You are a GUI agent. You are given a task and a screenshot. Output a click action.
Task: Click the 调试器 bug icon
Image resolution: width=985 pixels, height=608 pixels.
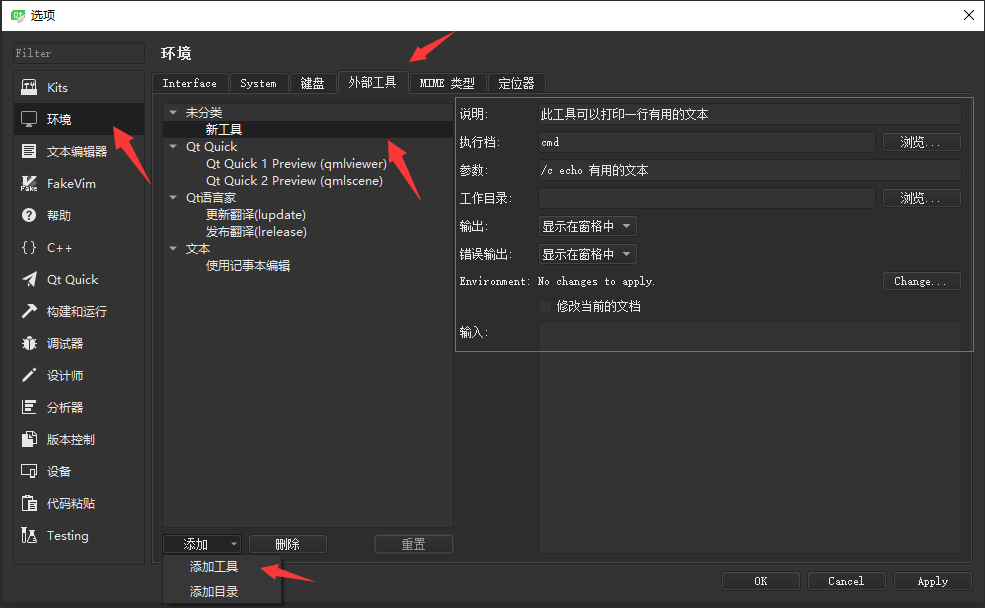[x=29, y=344]
